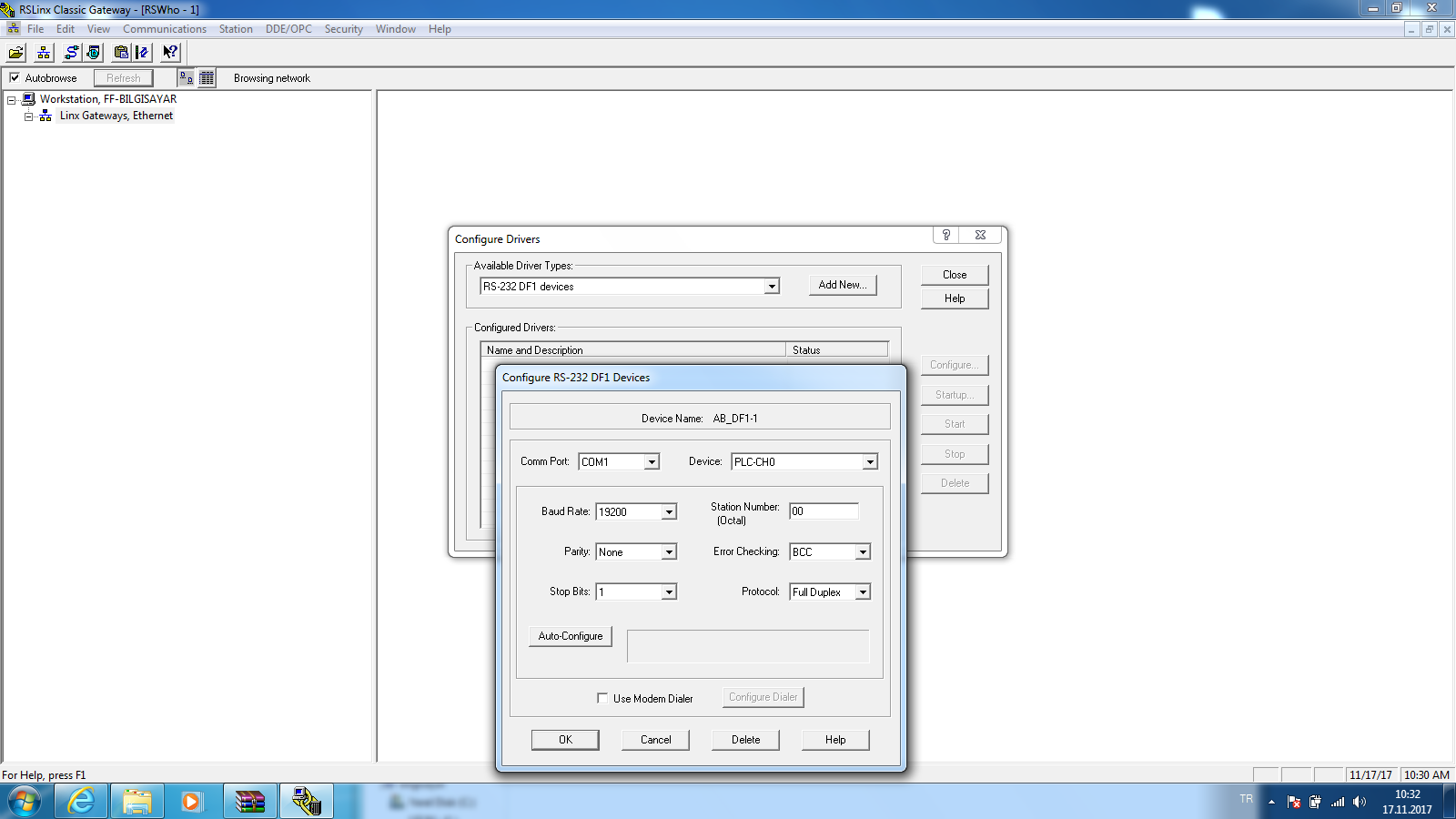Click the RSLinx taskbar icon
Image resolution: width=1456 pixels, height=819 pixels.
[x=307, y=802]
